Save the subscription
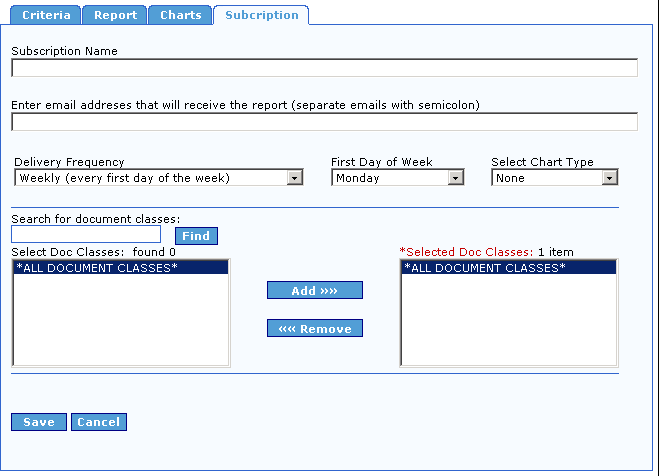Image resolution: width=659 pixels, height=476 pixels. point(39,422)
